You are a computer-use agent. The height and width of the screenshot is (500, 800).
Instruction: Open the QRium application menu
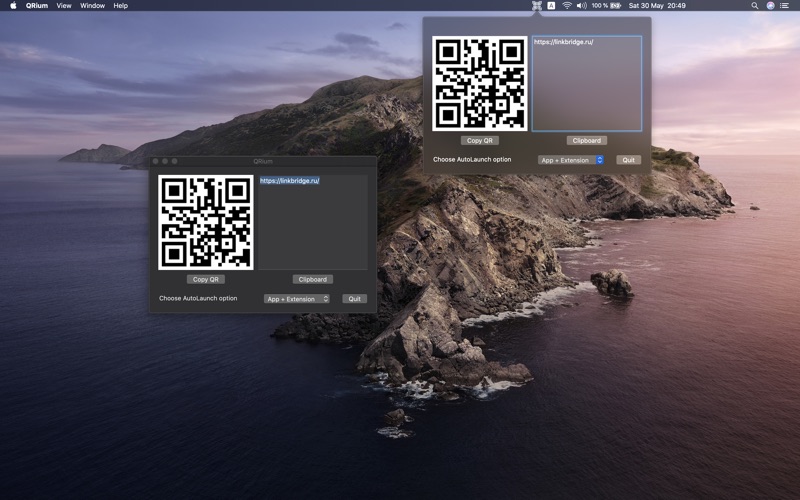pyautogui.click(x=37, y=6)
